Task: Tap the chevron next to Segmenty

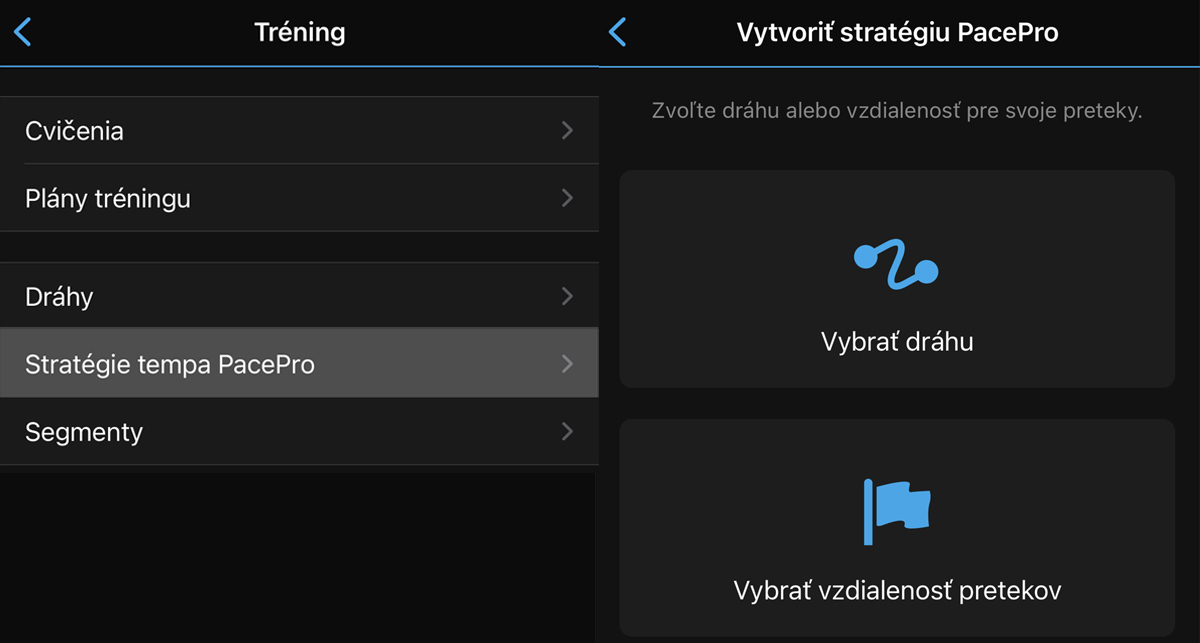Action: (x=567, y=432)
